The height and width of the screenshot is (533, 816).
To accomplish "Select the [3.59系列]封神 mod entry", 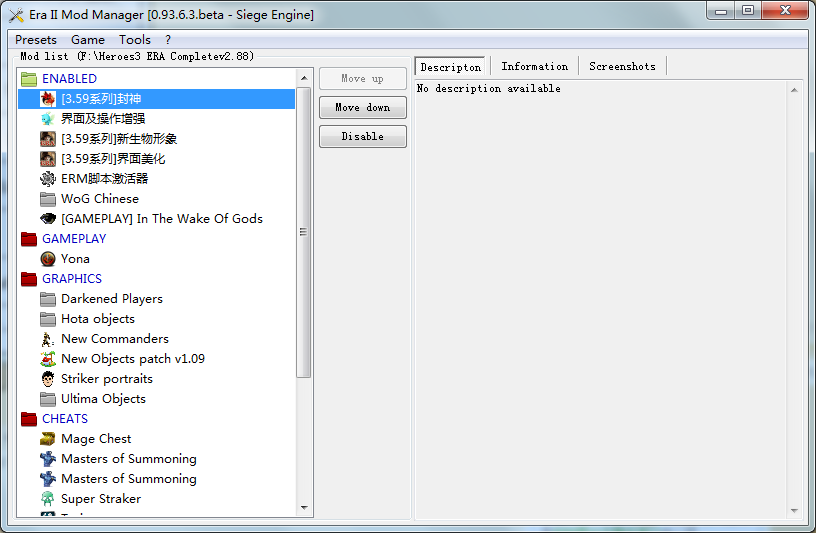I will (x=157, y=99).
